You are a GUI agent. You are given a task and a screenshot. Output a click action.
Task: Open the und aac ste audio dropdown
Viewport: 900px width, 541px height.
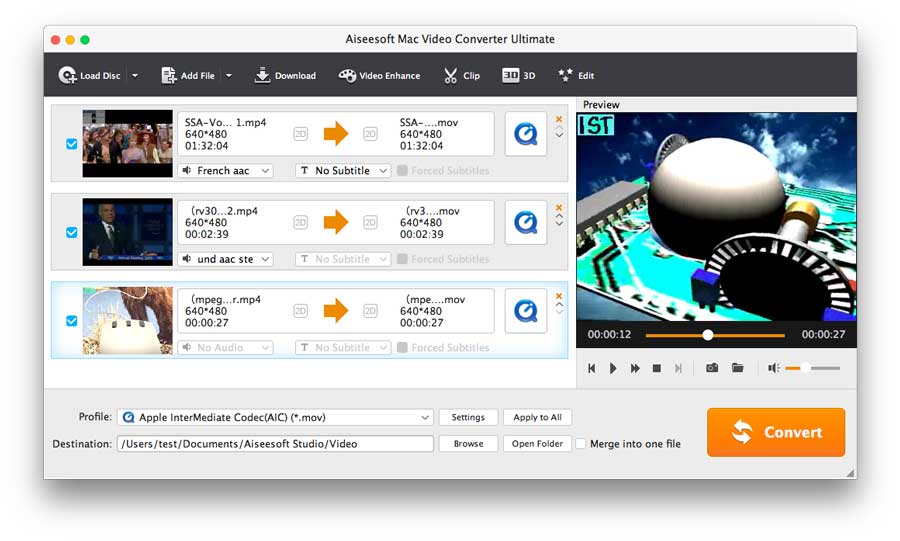tap(226, 259)
